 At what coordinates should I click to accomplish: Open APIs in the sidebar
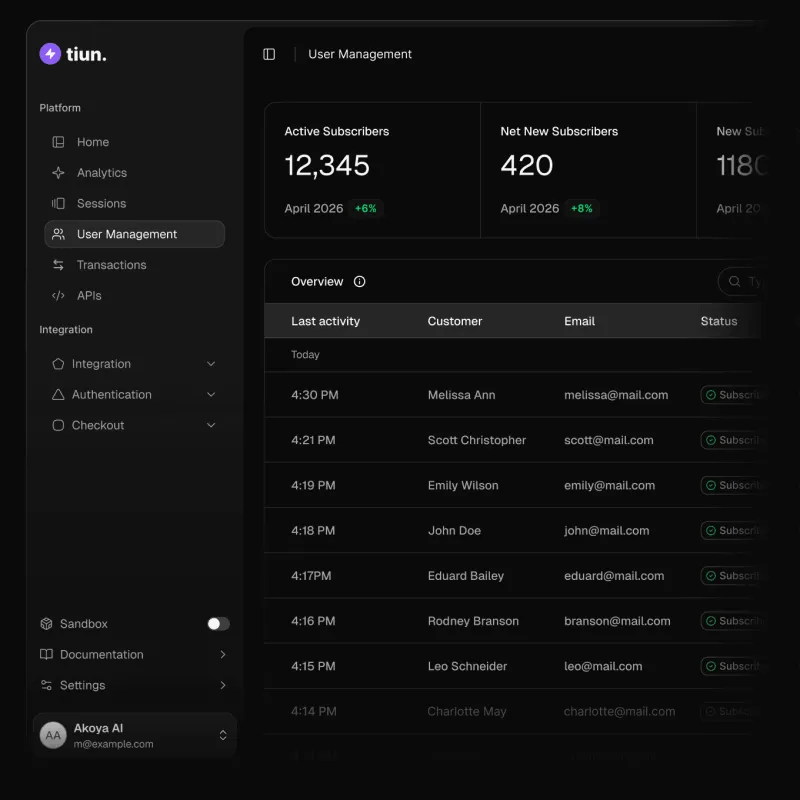pos(135,295)
